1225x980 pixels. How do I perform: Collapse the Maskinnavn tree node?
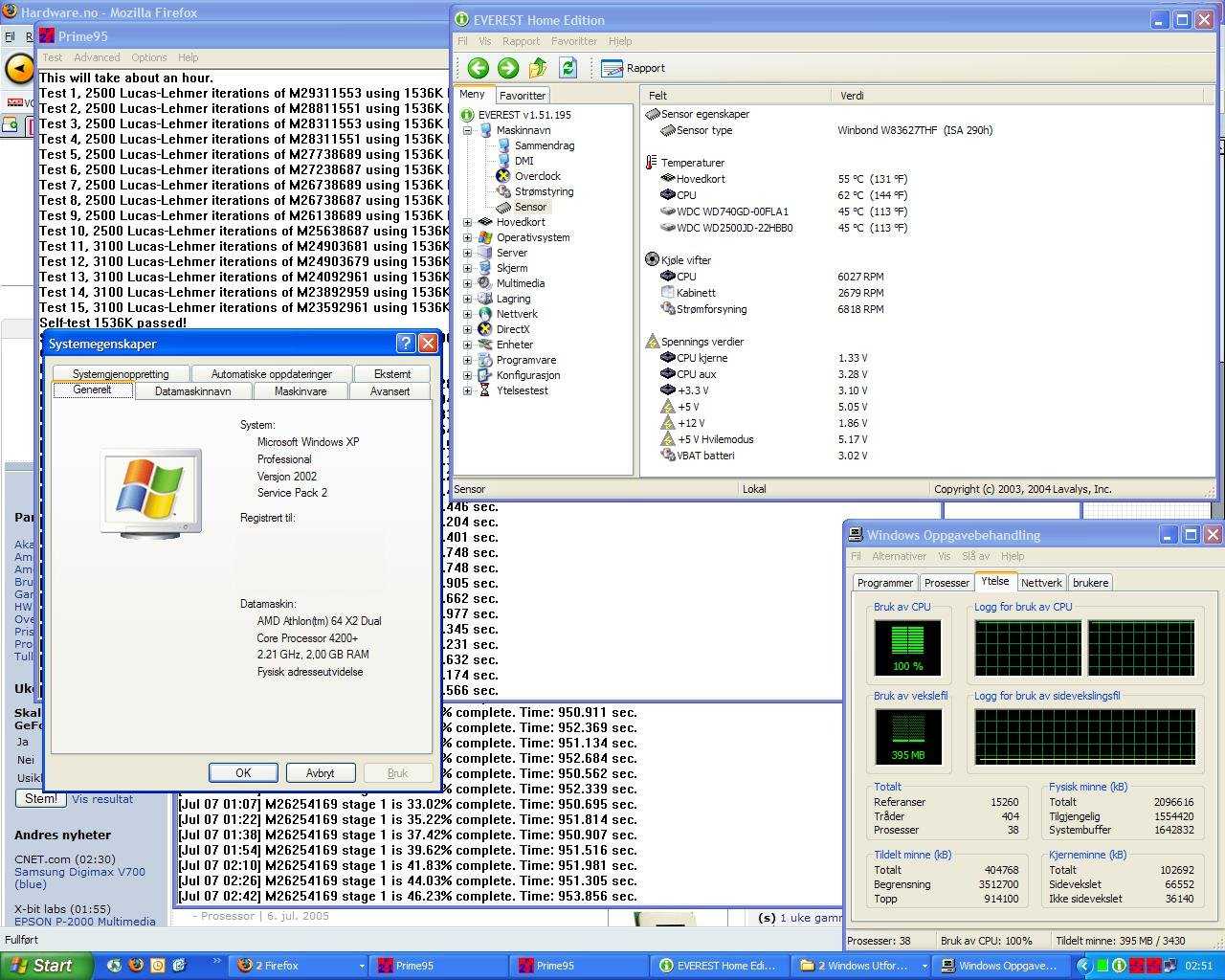click(x=468, y=130)
